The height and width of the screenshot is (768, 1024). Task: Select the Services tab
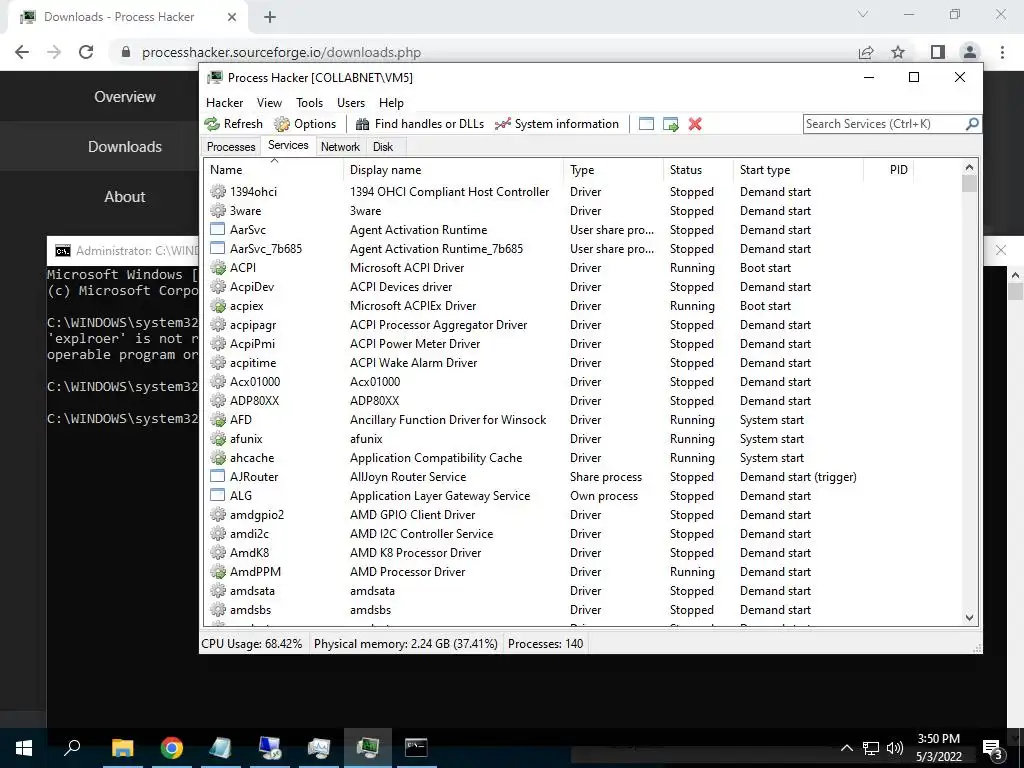(x=288, y=145)
